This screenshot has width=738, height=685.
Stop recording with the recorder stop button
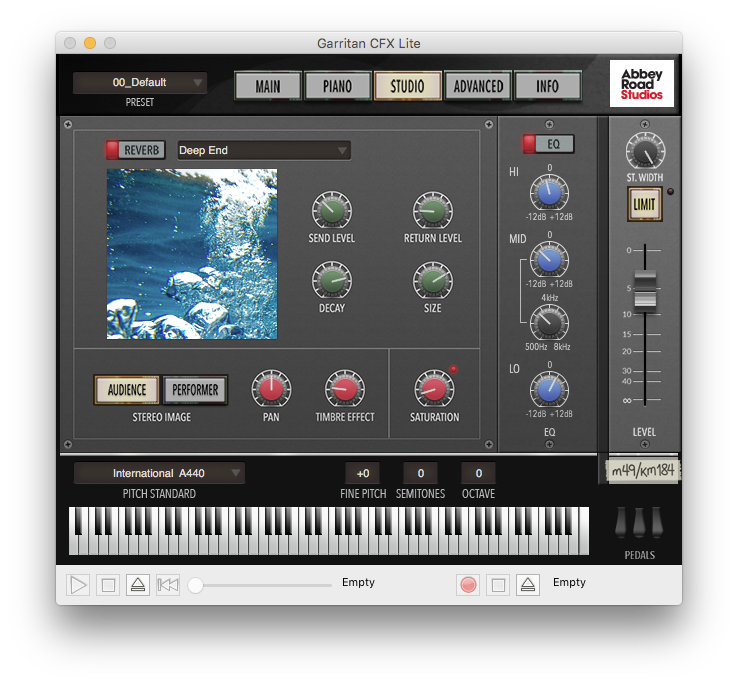coord(498,585)
